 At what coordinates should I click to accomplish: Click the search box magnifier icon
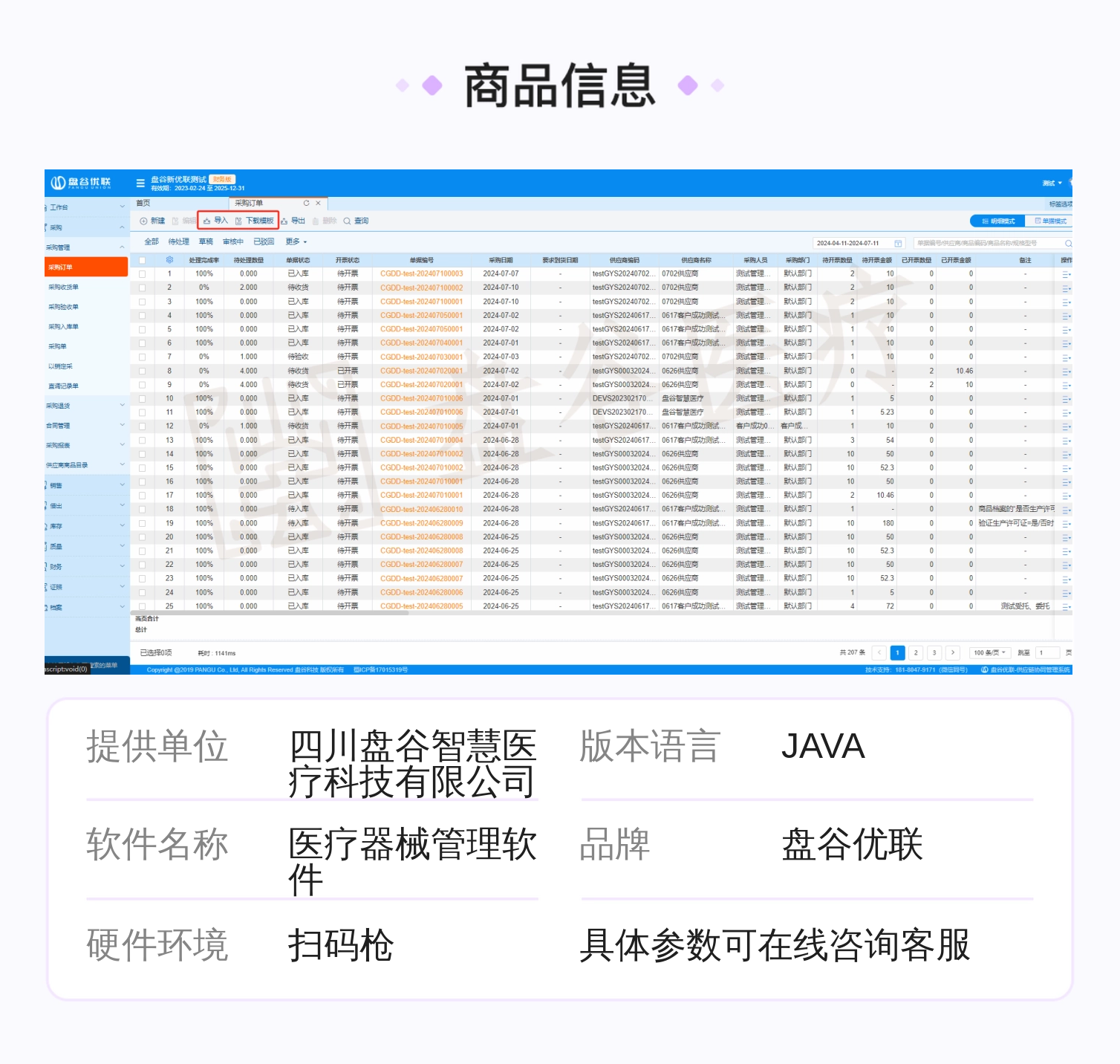pos(1068,243)
